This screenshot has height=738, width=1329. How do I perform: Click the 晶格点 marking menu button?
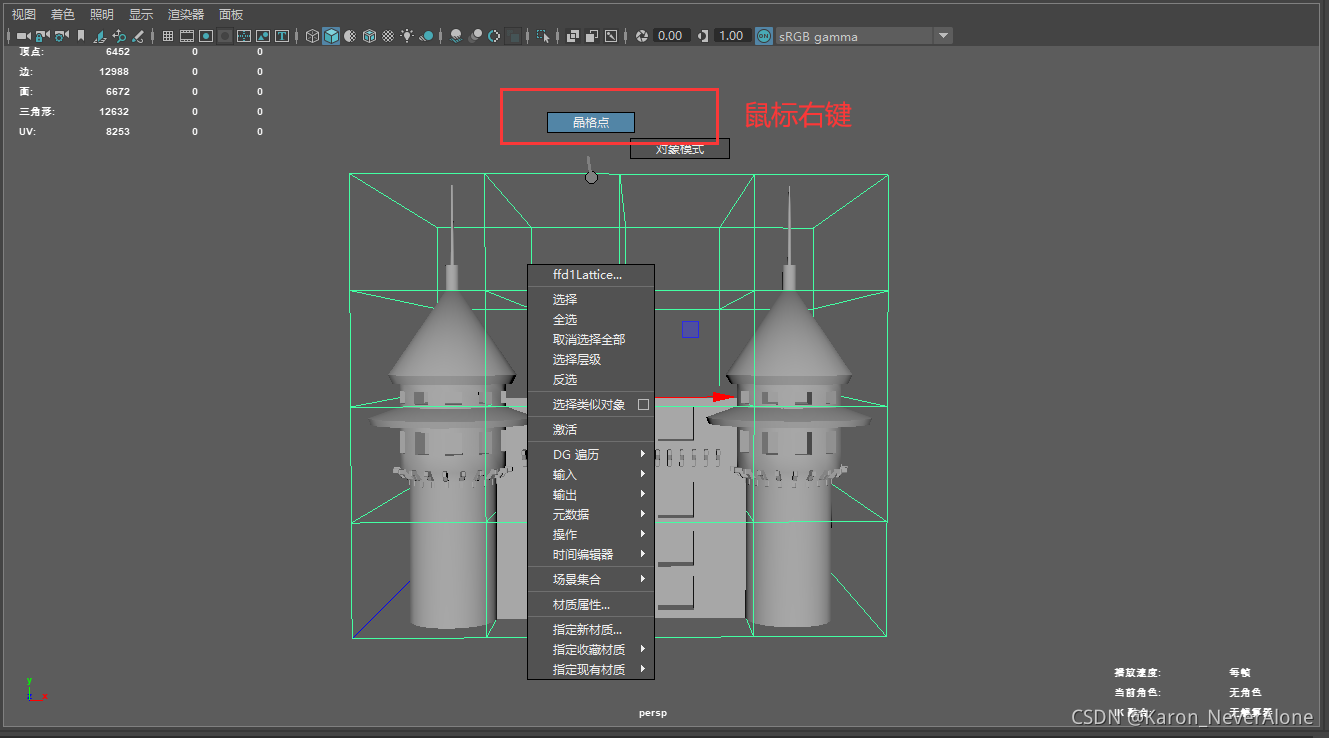pos(590,122)
